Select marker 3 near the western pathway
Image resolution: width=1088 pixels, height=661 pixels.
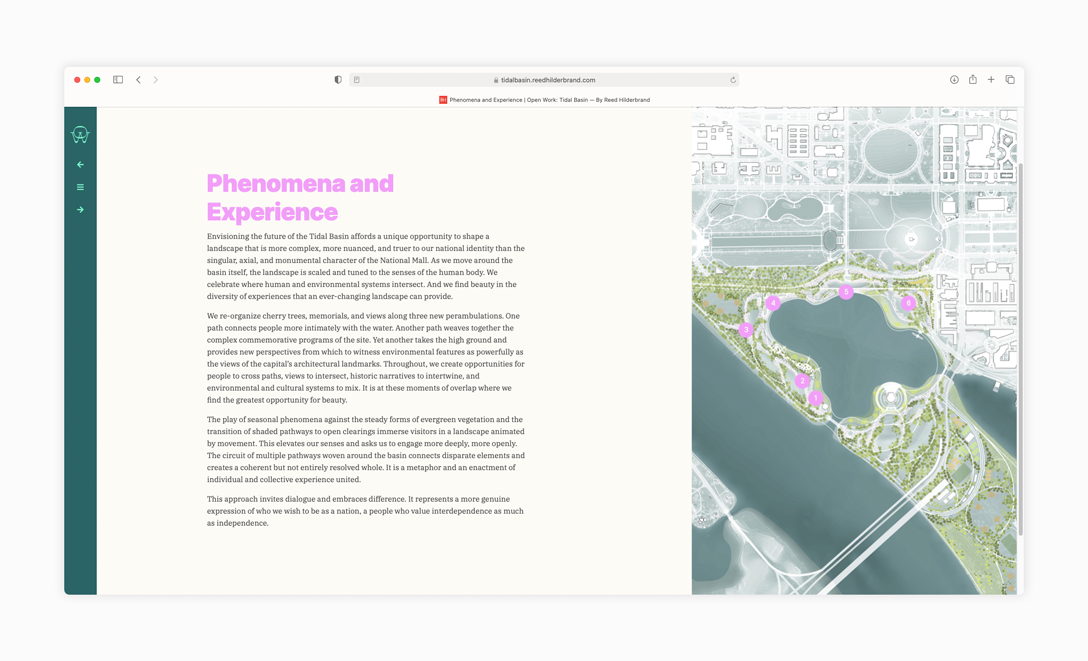(x=746, y=330)
